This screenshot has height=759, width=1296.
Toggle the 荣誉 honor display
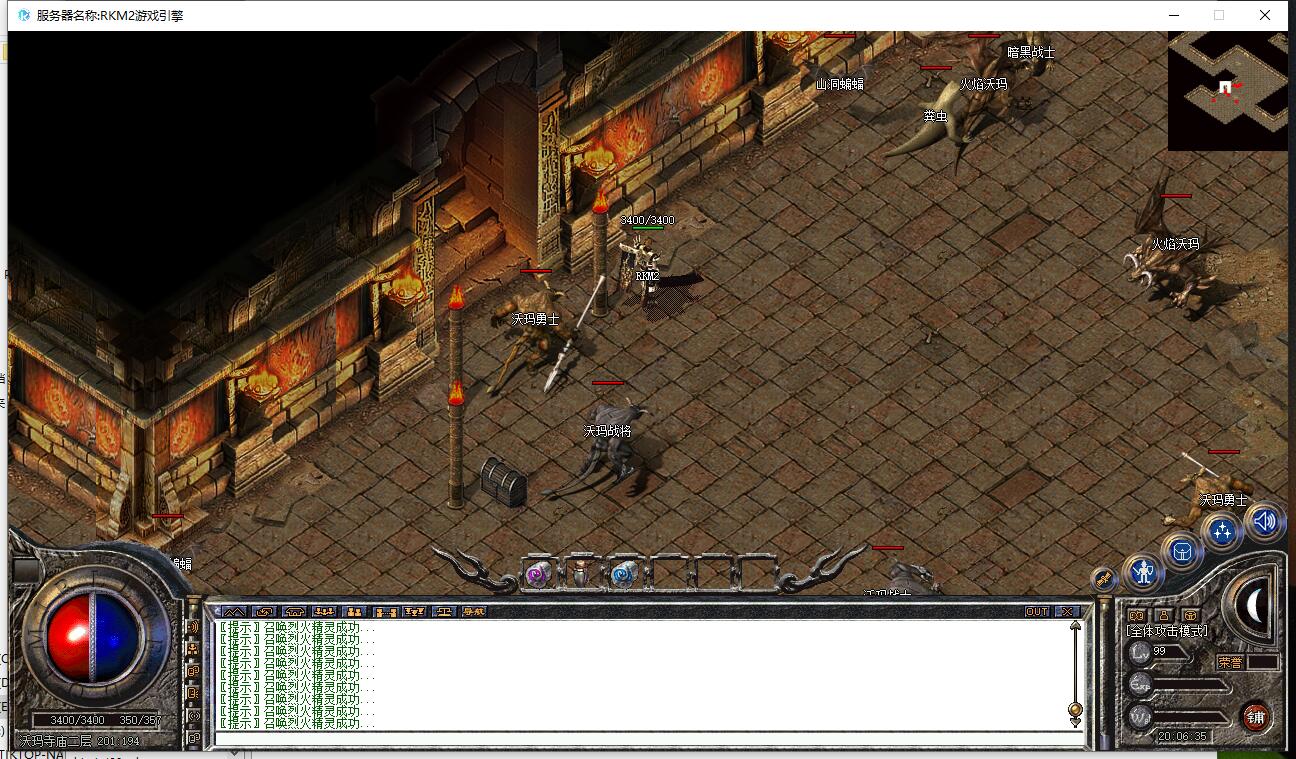[1230, 662]
